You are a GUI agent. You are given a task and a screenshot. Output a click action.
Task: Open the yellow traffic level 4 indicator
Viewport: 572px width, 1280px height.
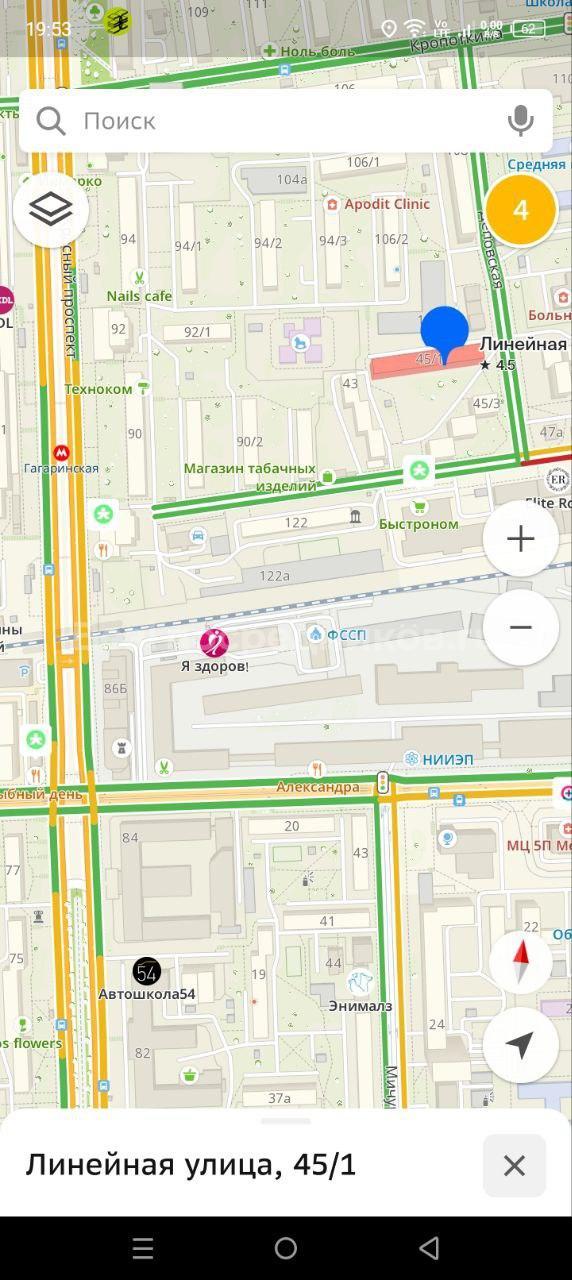pyautogui.click(x=520, y=210)
